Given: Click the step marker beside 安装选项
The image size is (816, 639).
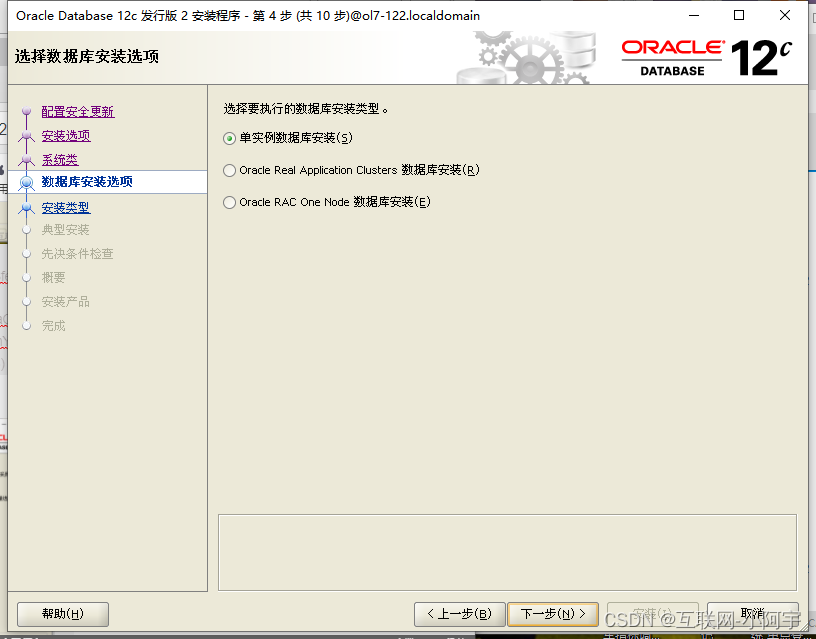Looking at the screenshot, I should [27, 136].
